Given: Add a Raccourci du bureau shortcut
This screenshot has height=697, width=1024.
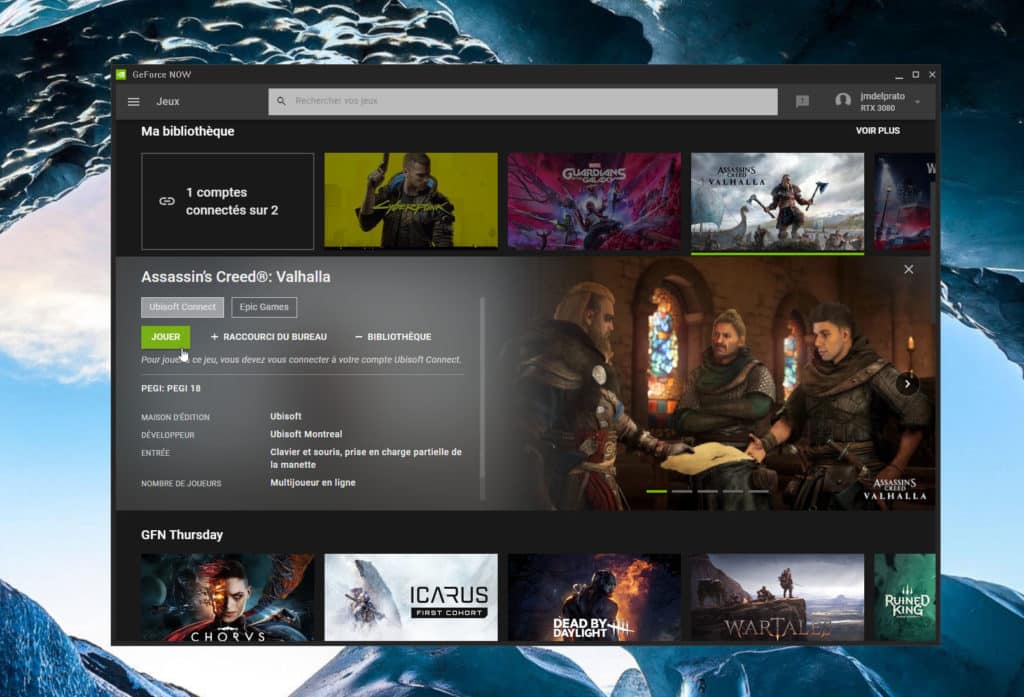Looking at the screenshot, I should [x=268, y=337].
